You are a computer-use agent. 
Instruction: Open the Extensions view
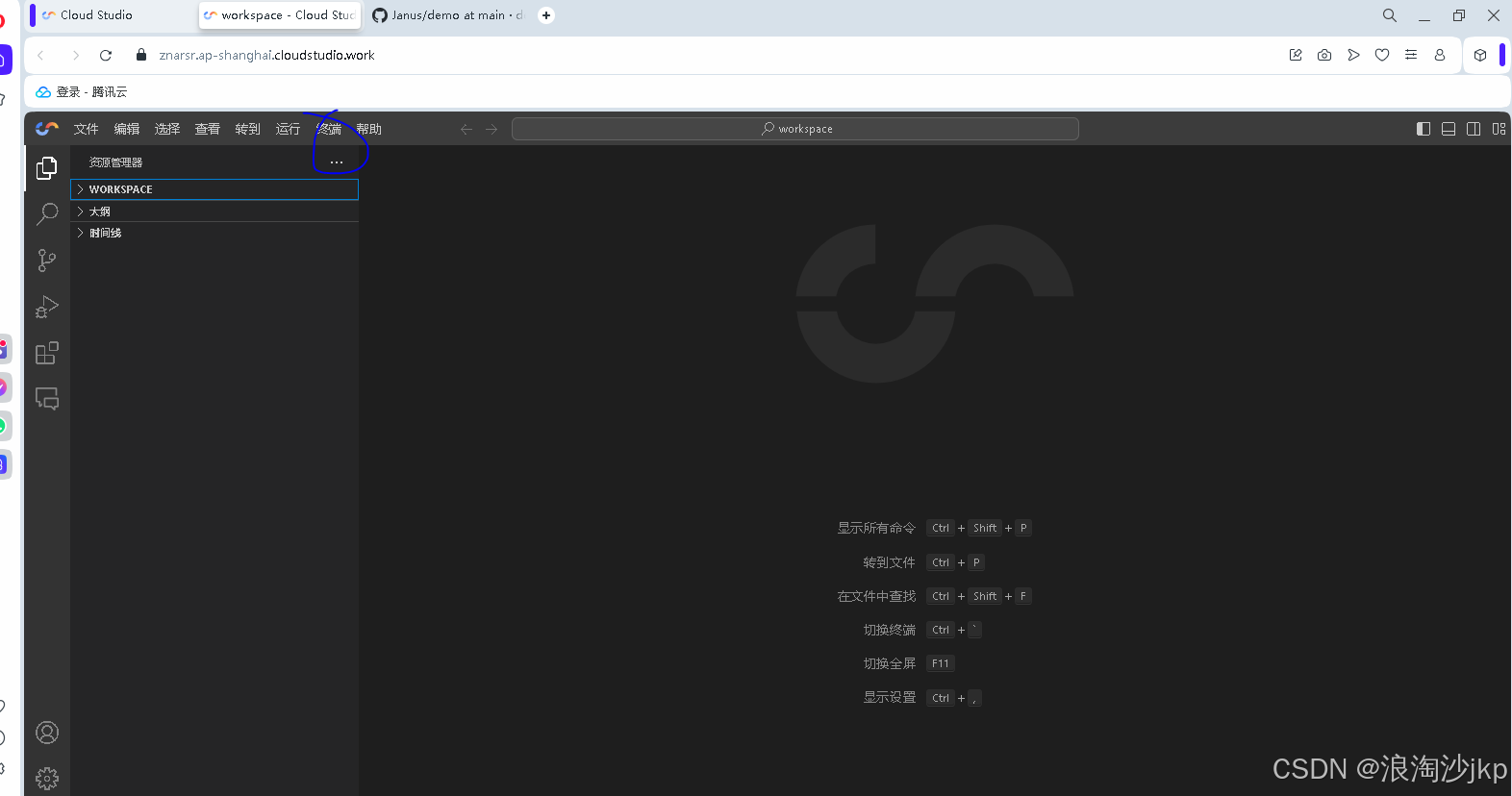[x=46, y=353]
